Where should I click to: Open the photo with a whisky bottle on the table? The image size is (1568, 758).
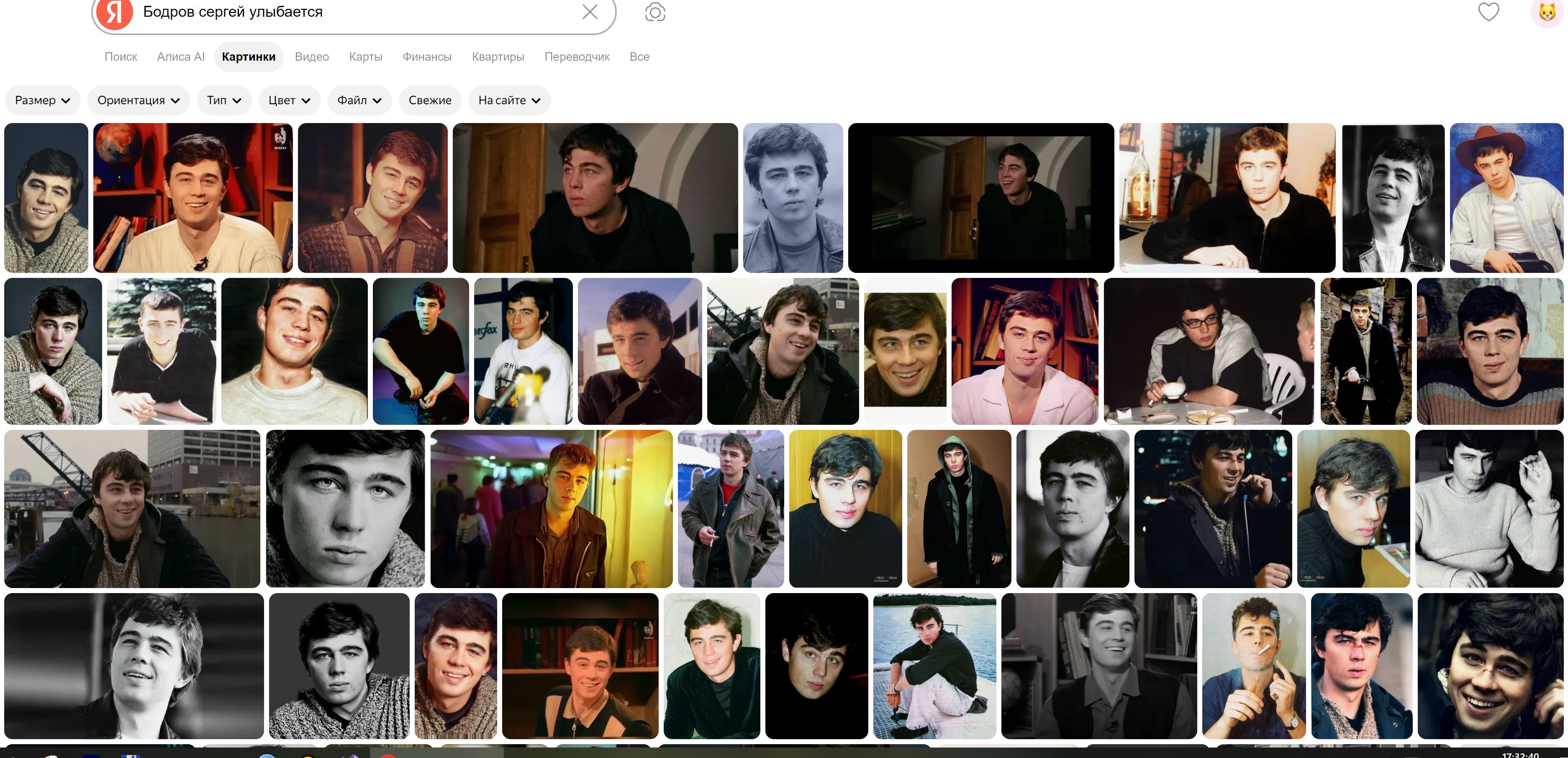click(x=1227, y=198)
